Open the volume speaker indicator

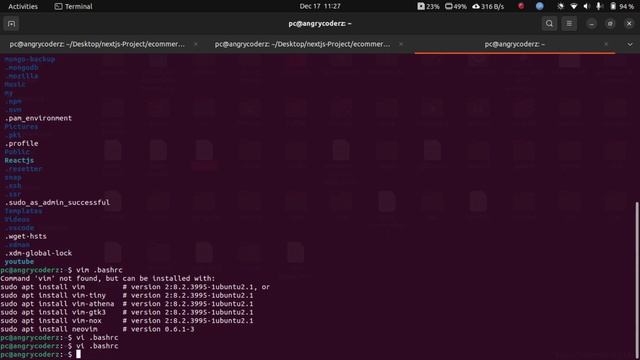tap(586, 6)
